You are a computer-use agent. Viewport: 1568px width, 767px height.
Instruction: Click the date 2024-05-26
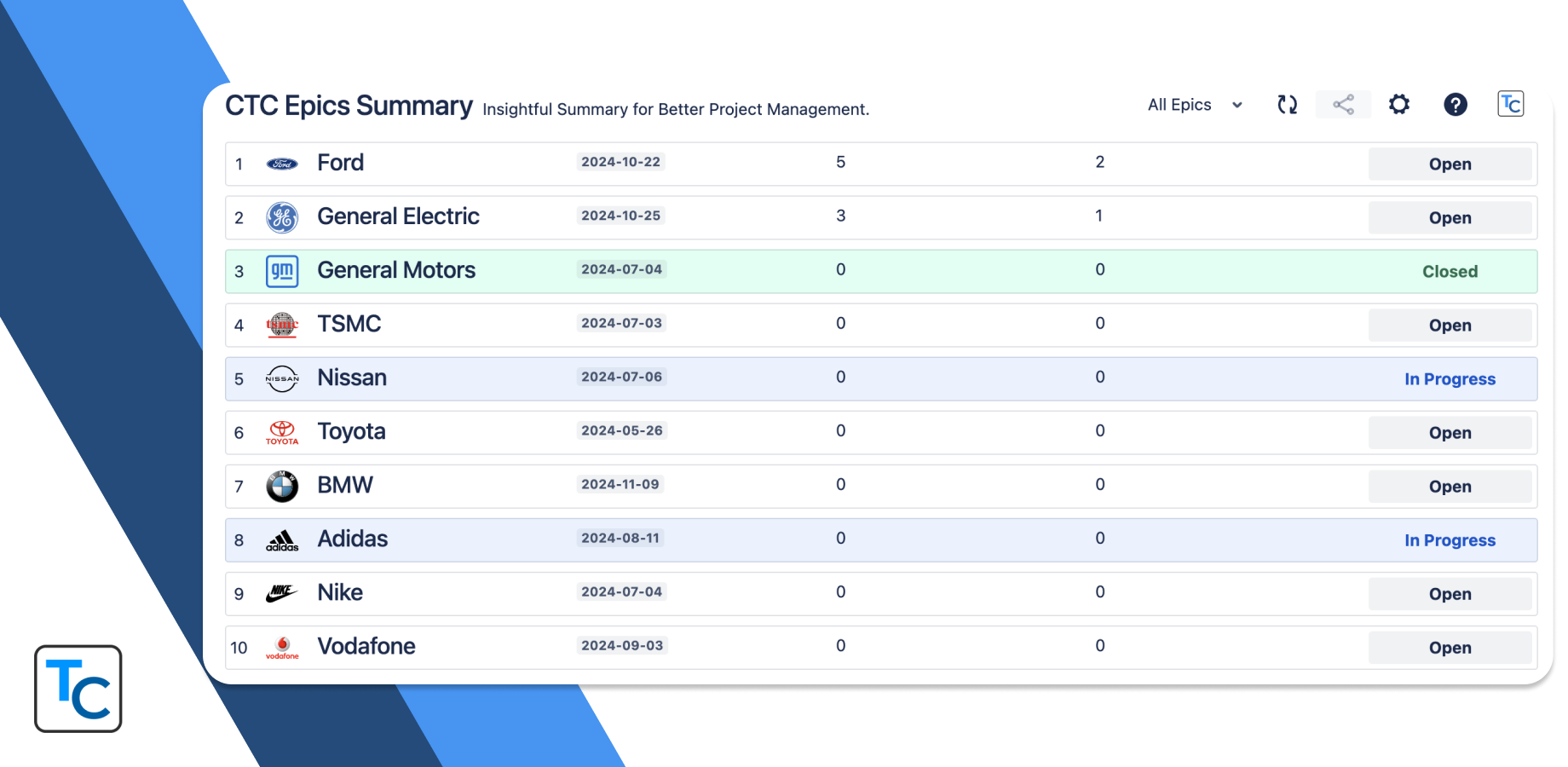[621, 430]
